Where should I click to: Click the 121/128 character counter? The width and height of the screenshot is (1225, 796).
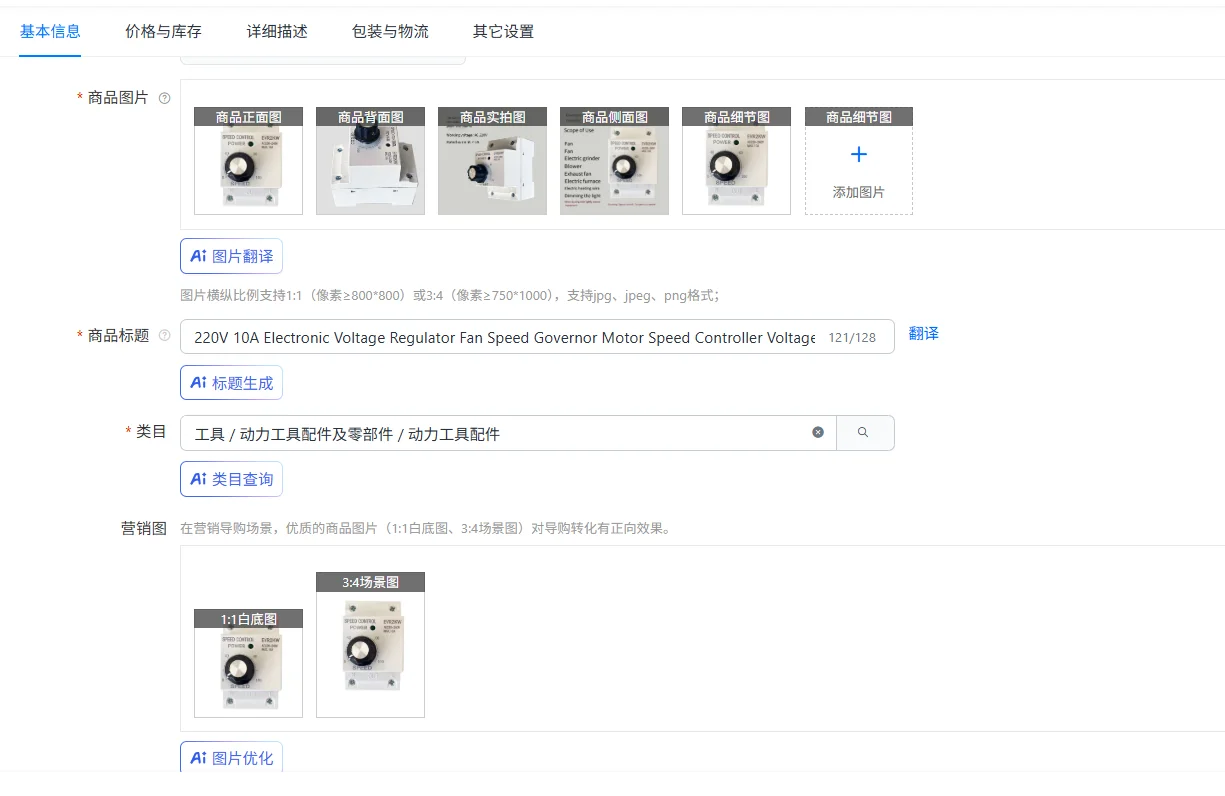tap(852, 338)
